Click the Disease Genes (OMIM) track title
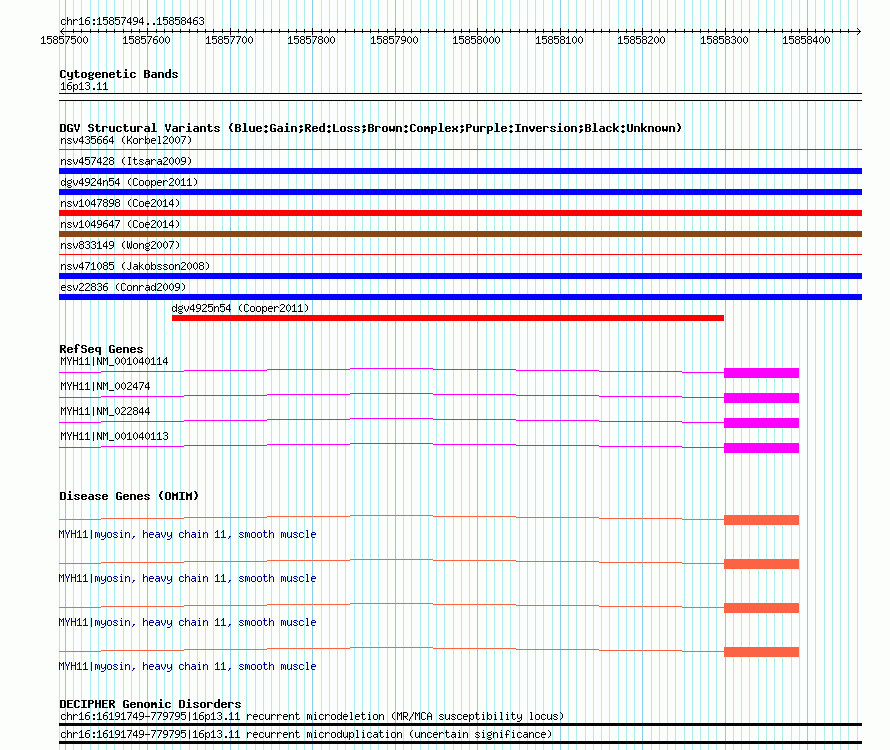890x750 pixels. pyautogui.click(x=129, y=496)
